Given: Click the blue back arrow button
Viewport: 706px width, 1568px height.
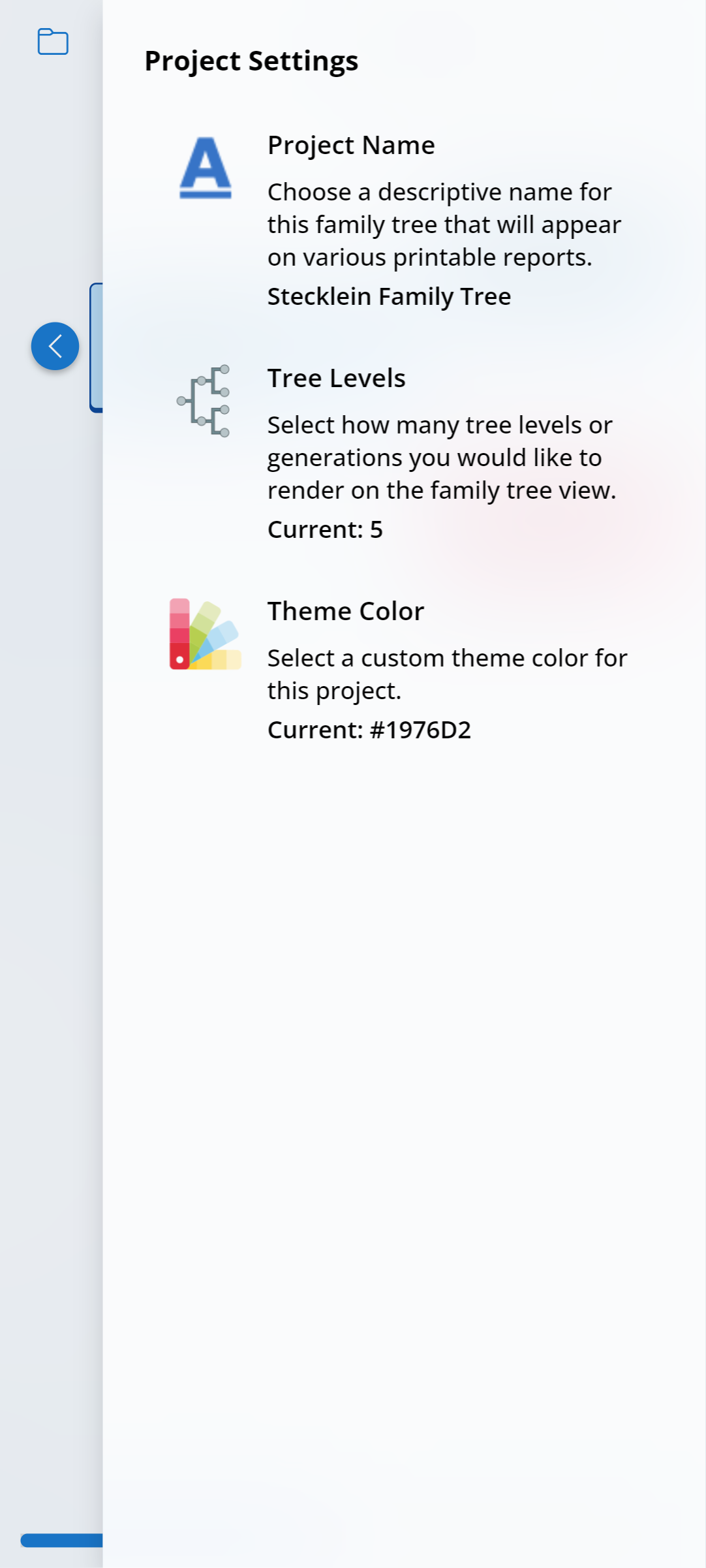Looking at the screenshot, I should click(x=55, y=346).
